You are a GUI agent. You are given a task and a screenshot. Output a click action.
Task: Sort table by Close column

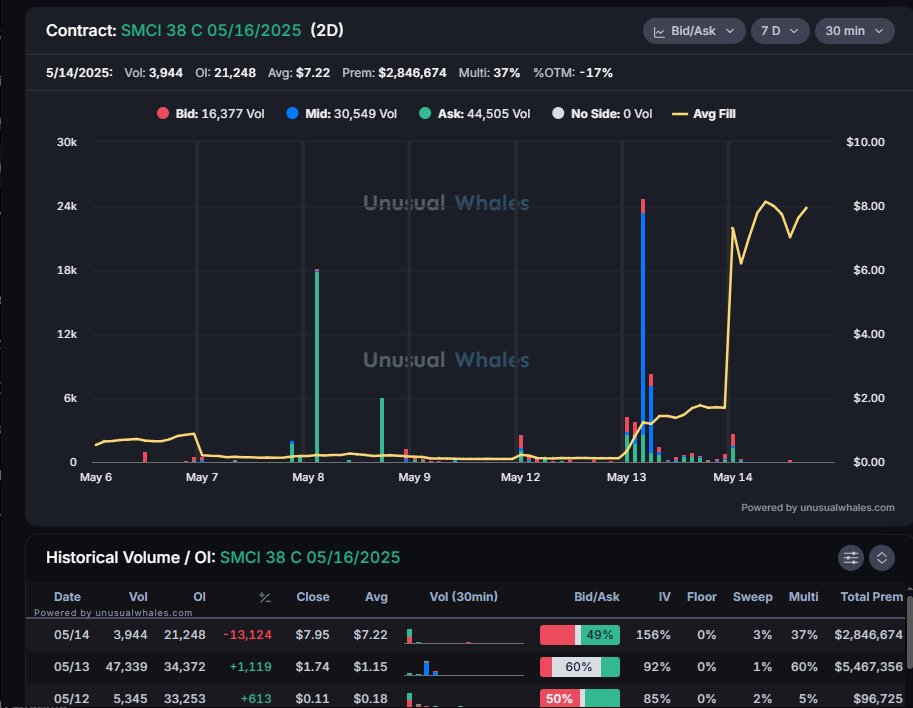tap(313, 597)
